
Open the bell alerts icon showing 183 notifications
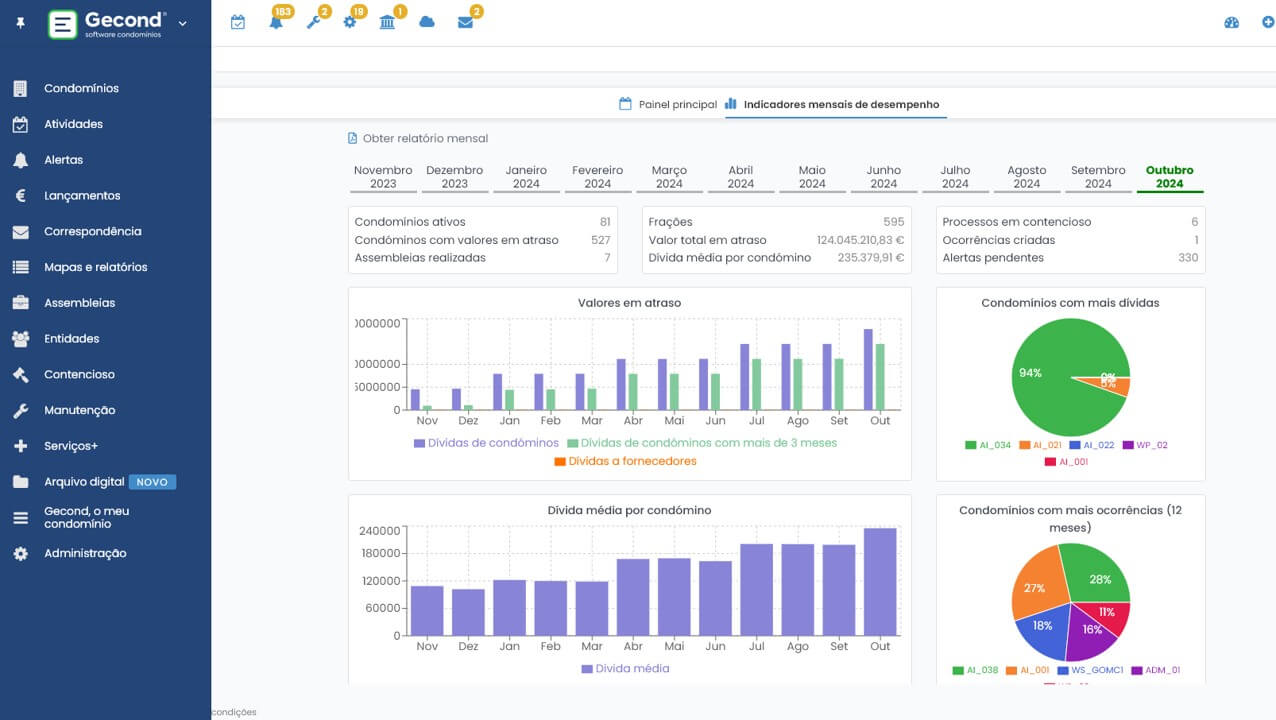click(x=273, y=21)
